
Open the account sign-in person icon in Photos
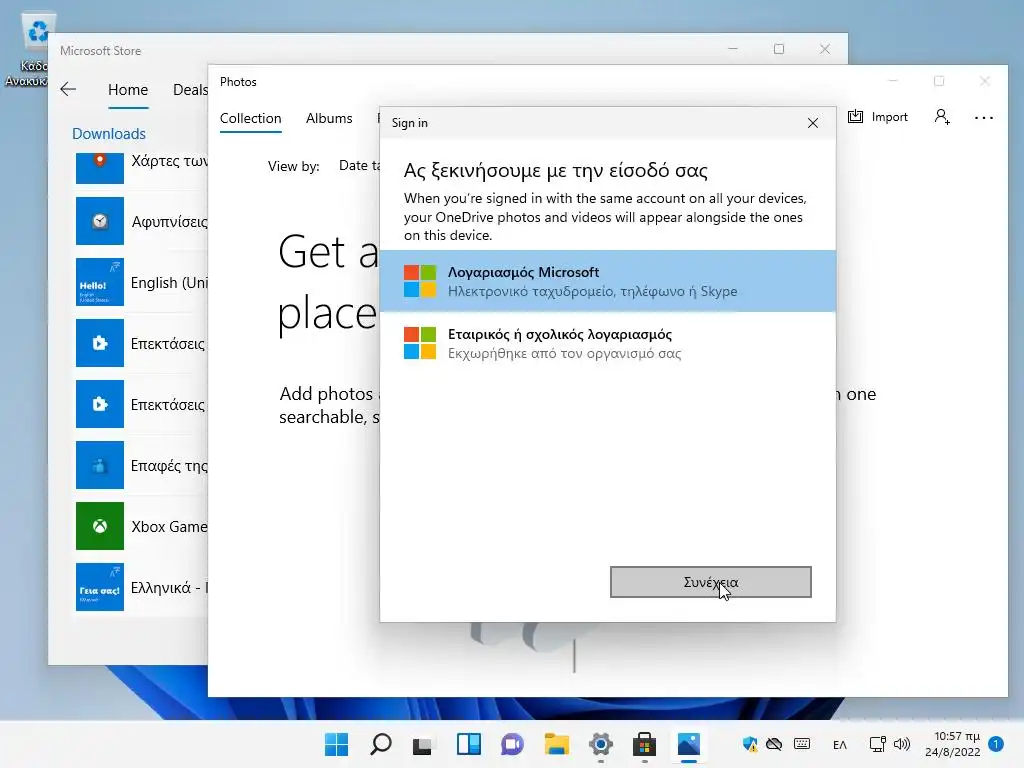942,117
